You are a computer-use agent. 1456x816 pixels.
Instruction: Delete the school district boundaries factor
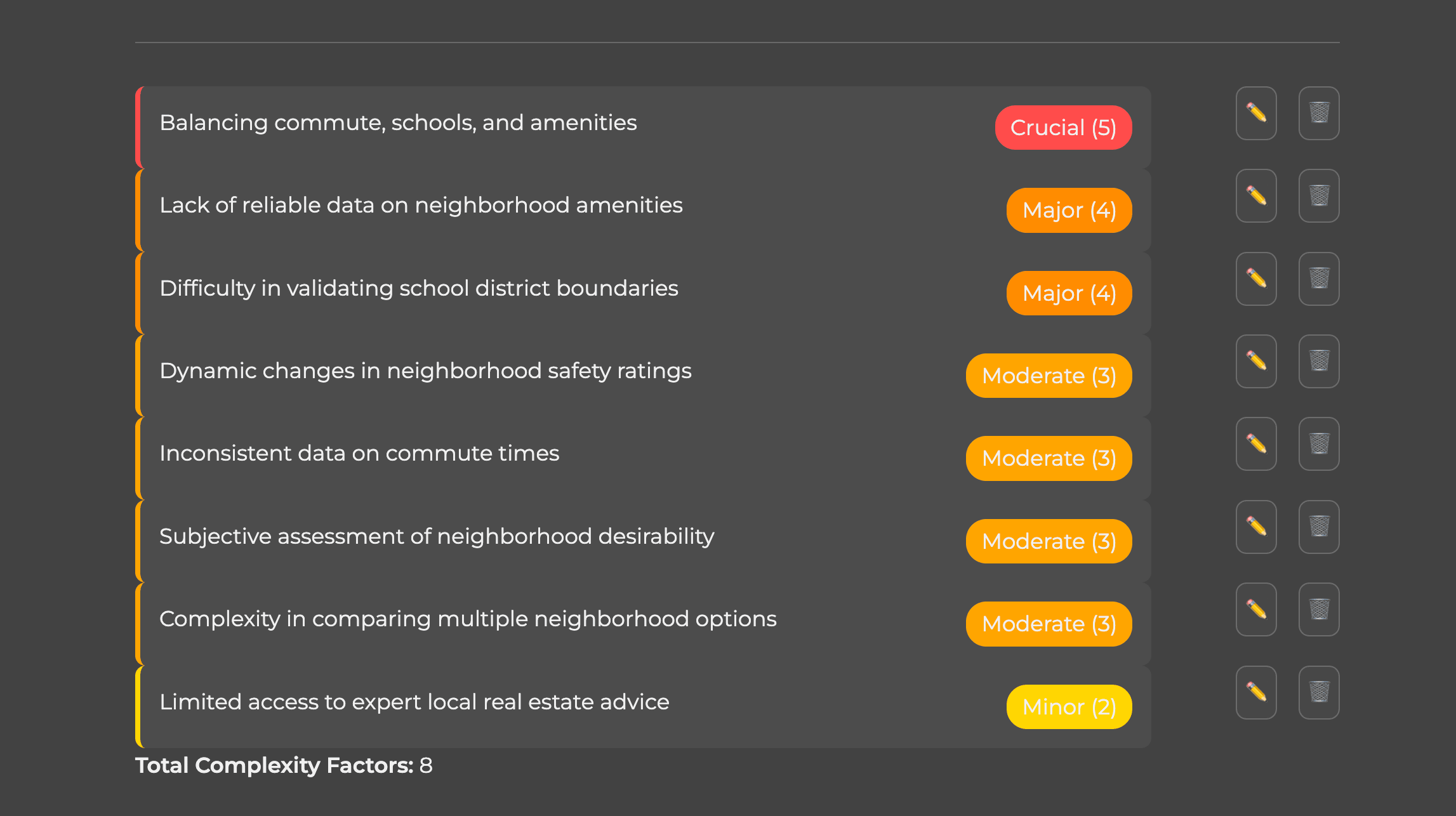click(x=1319, y=279)
